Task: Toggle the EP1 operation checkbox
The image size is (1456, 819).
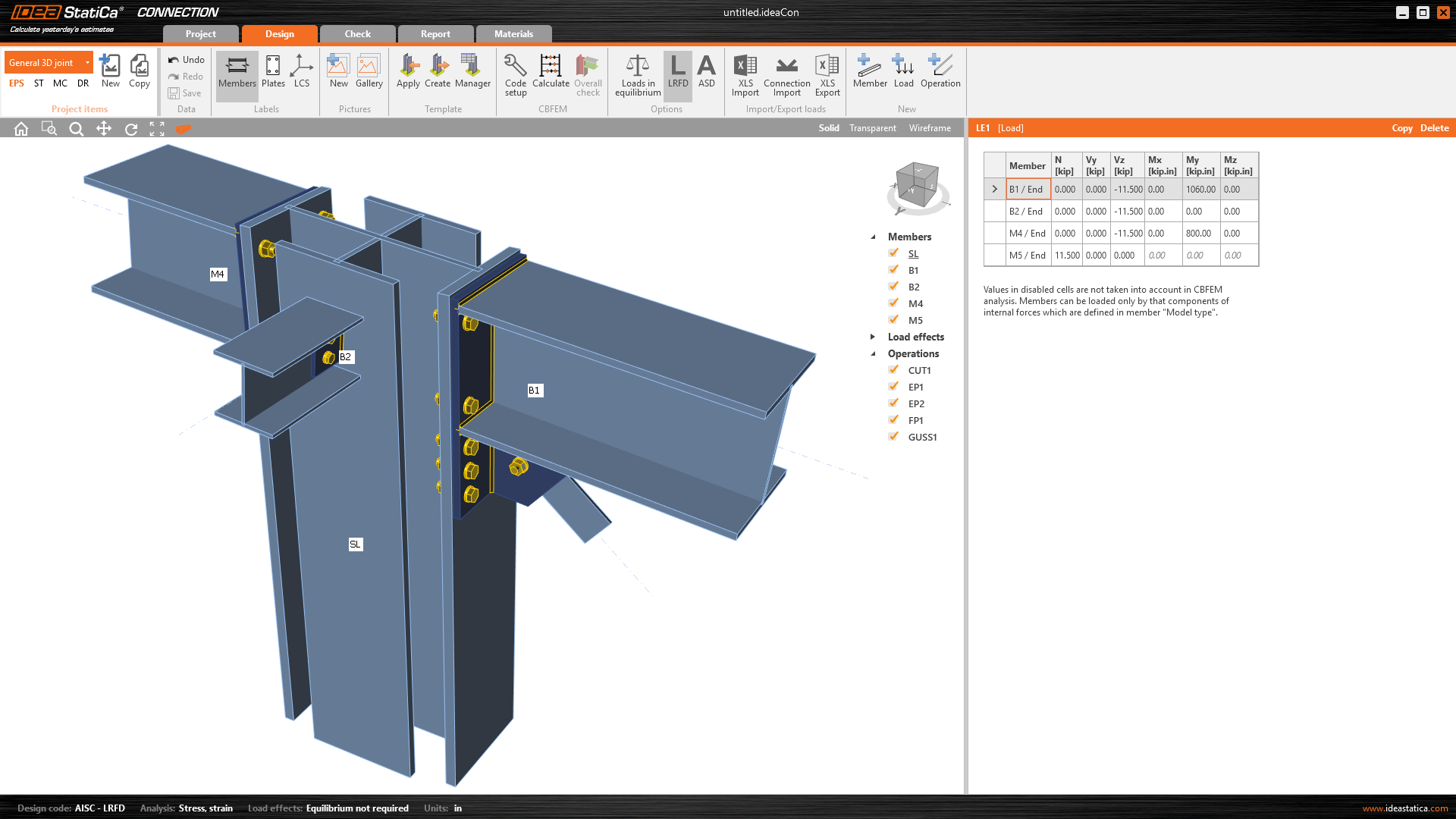Action: click(894, 387)
